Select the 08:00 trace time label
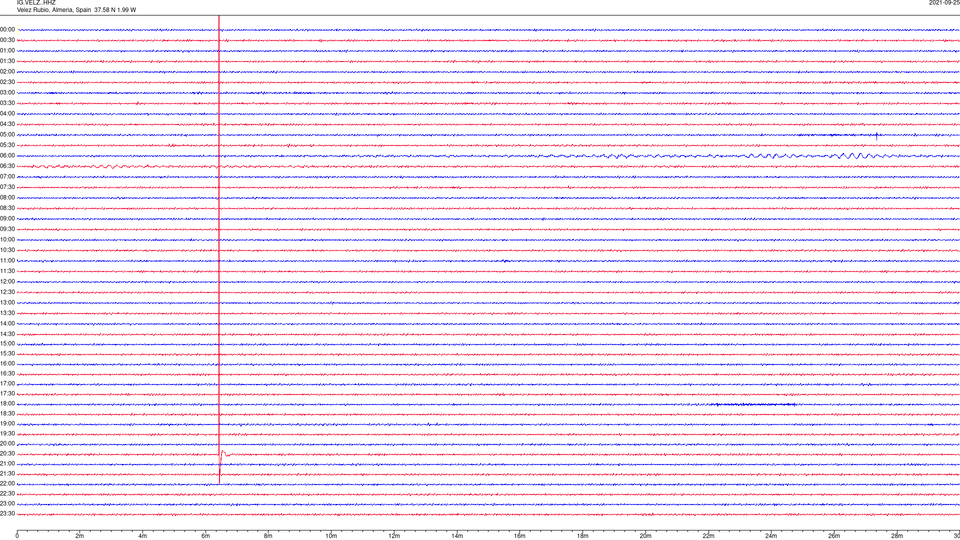960x540 pixels. click(x=7, y=198)
